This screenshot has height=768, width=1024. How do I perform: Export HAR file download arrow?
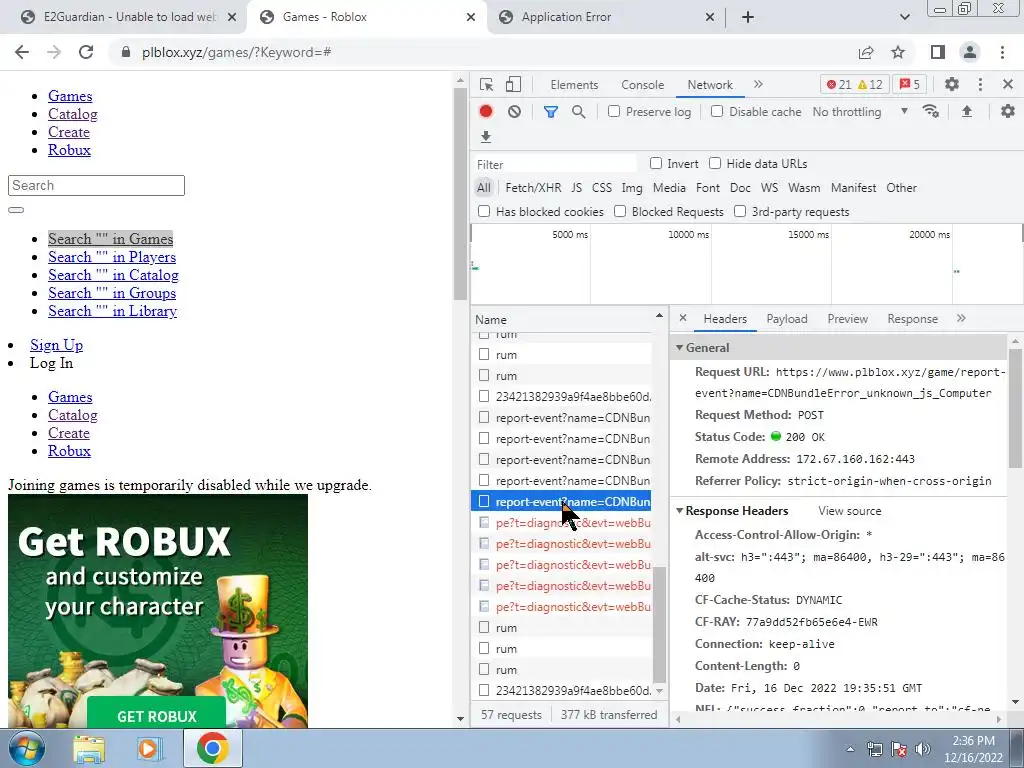pyautogui.click(x=485, y=137)
